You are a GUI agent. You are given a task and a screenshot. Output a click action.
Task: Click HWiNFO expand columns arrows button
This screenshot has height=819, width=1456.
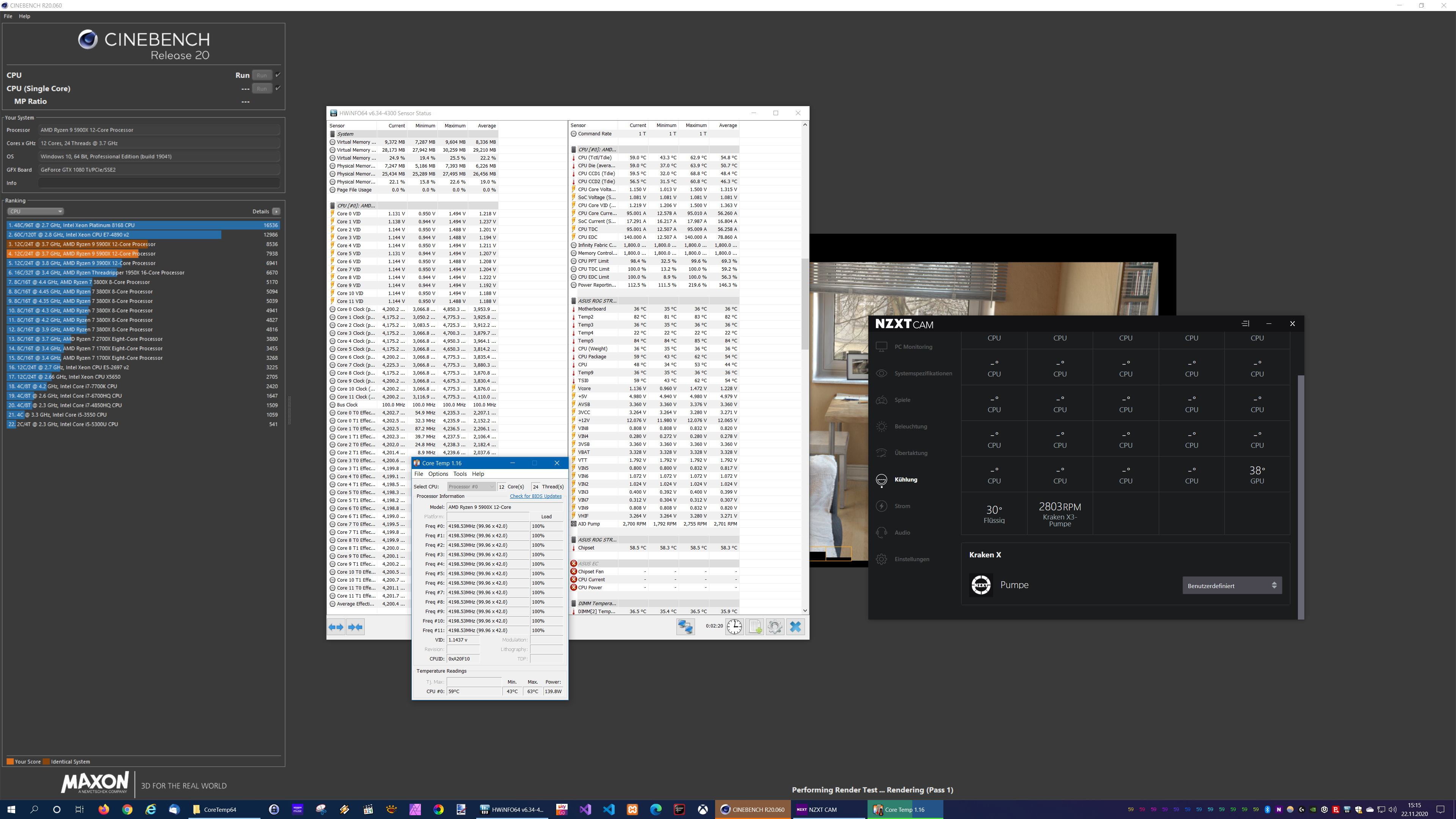(336, 627)
